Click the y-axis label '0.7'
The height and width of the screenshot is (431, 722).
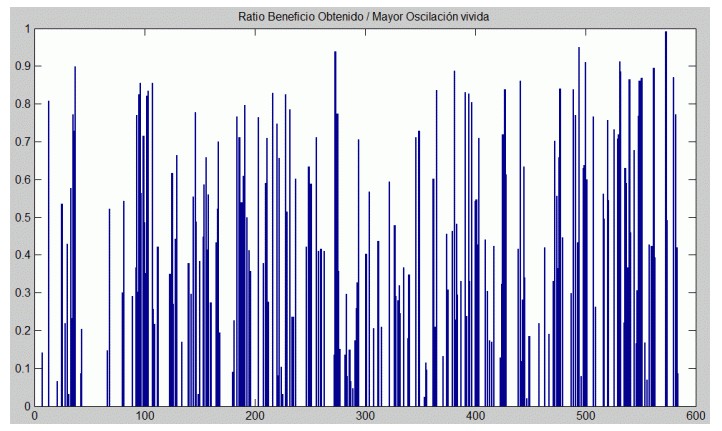[x=23, y=142]
